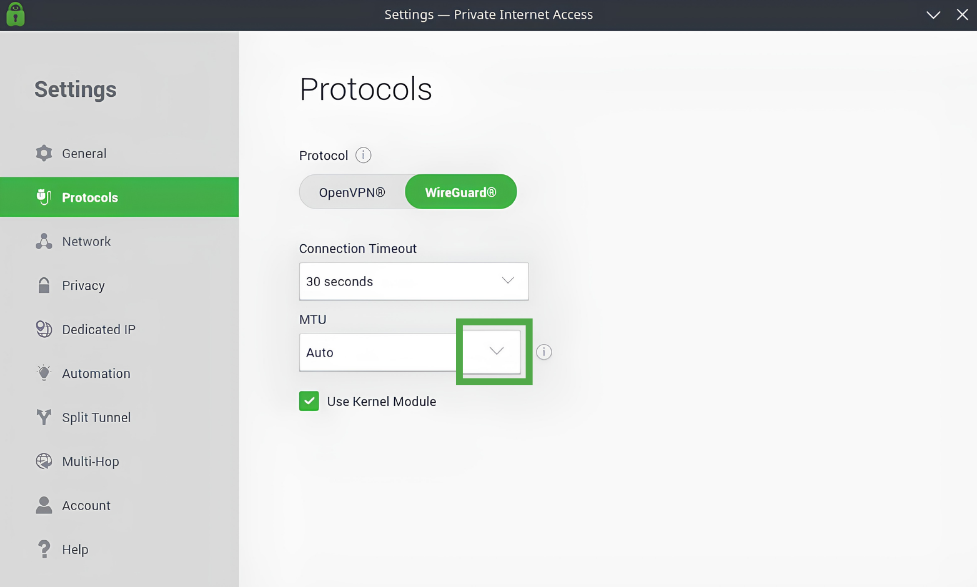This screenshot has width=977, height=587.
Task: Open the Connection Timeout dropdown
Action: pyautogui.click(x=414, y=281)
